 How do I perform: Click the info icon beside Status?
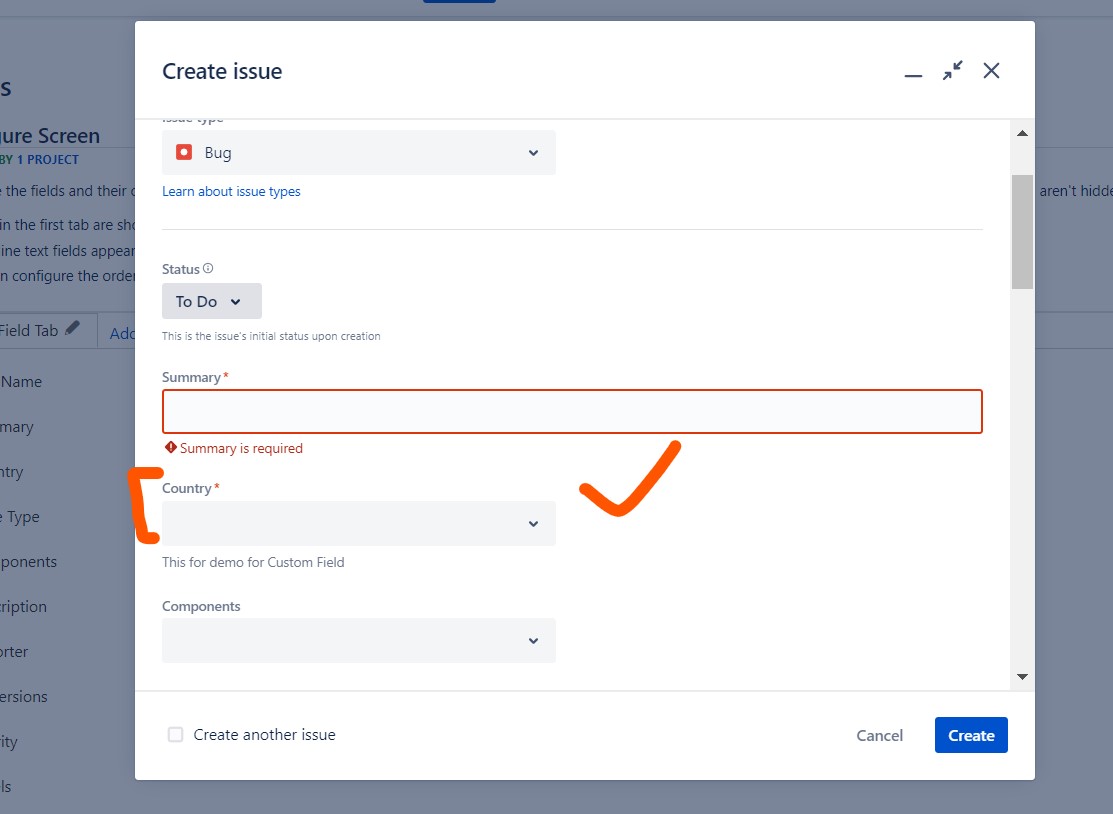tap(208, 269)
